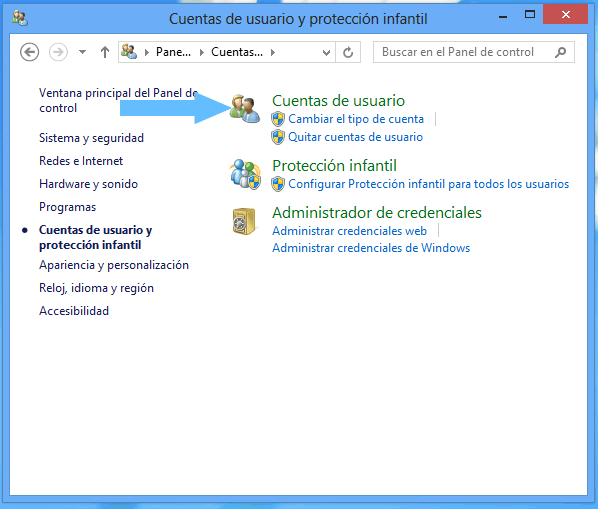Minimize the Control Panel window
Viewport: 598px width, 509px height.
[503, 16]
